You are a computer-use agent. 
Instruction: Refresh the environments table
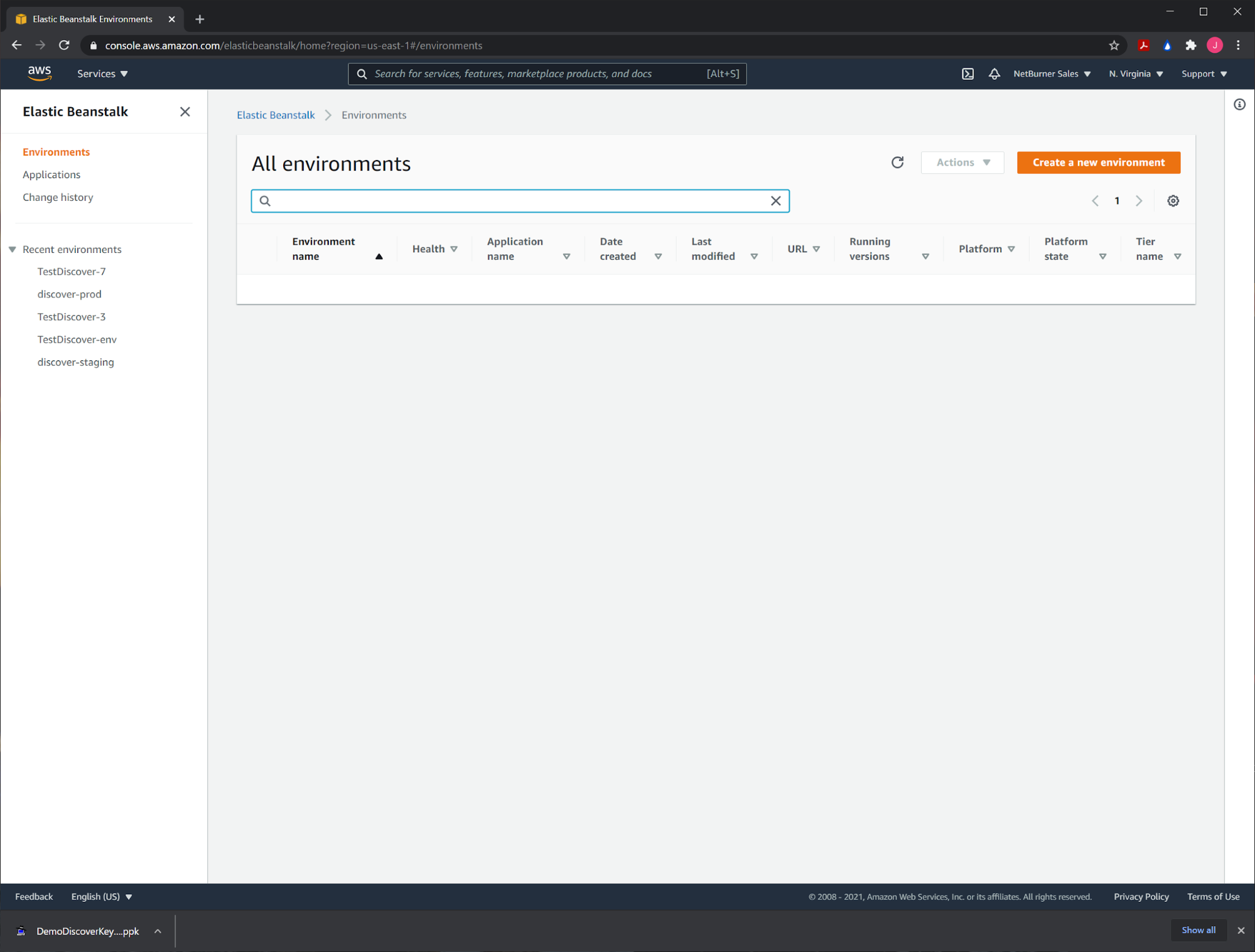(897, 163)
